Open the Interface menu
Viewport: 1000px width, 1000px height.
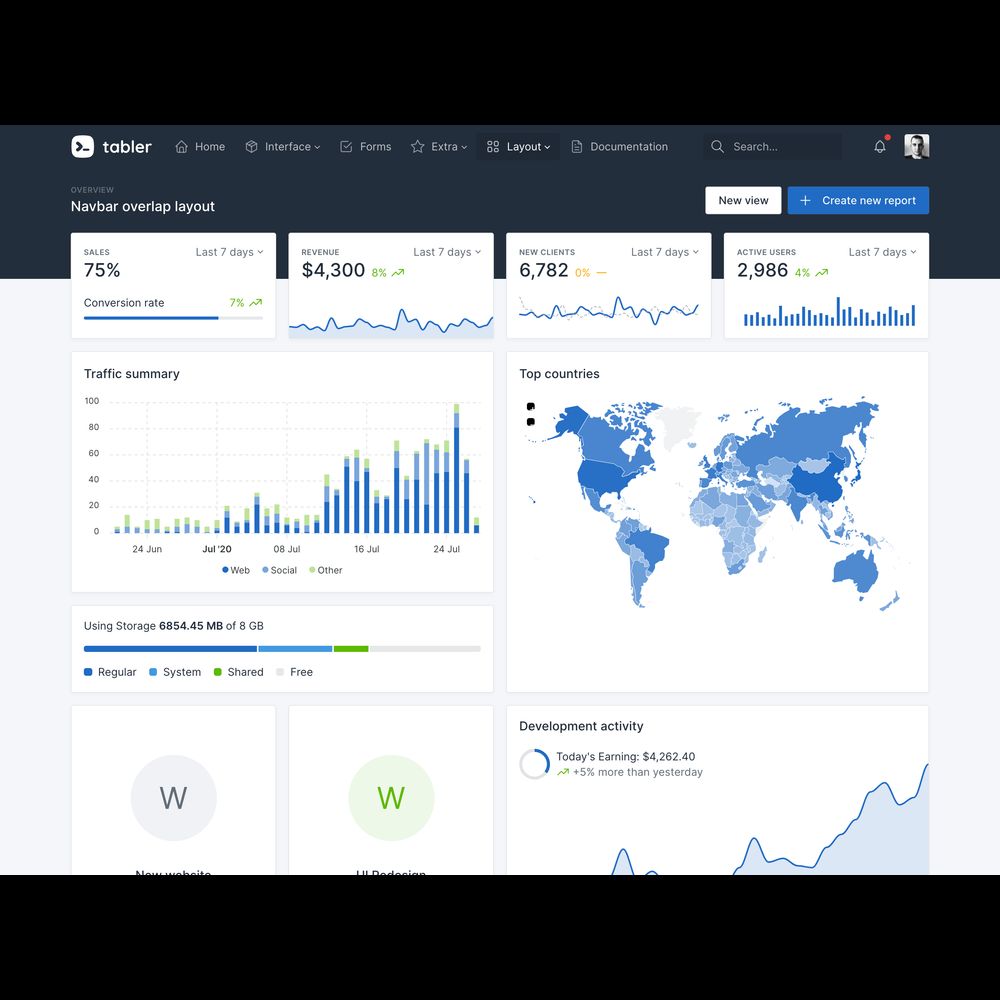[283, 147]
